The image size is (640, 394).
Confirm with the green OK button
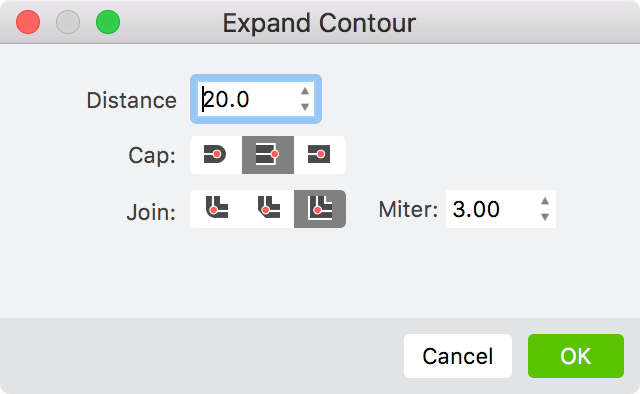(576, 356)
